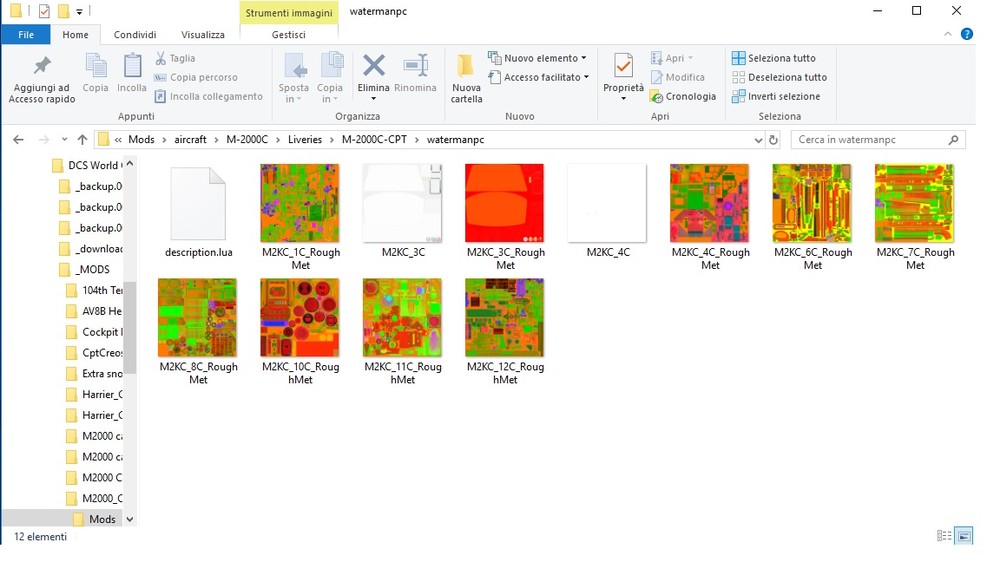Click the search magnifier icon
Image resolution: width=1000 pixels, height=562 pixels.
tap(953, 140)
